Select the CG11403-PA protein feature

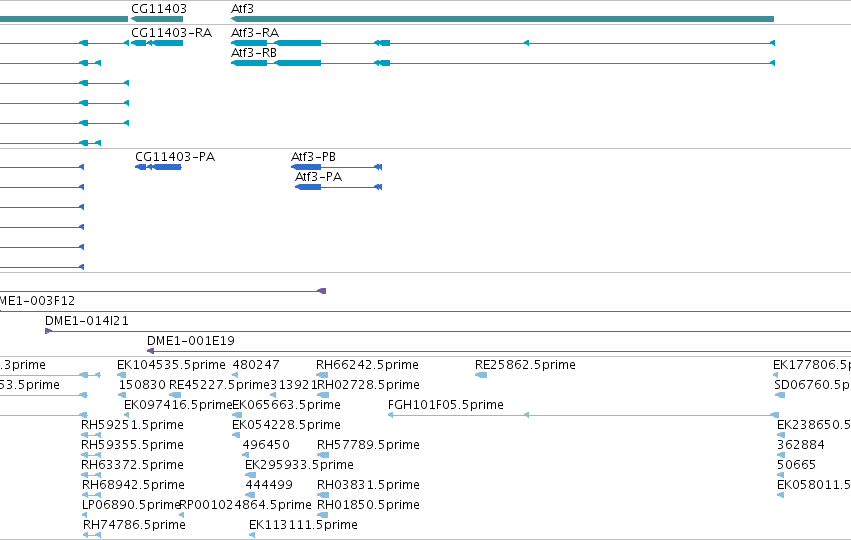click(158, 167)
